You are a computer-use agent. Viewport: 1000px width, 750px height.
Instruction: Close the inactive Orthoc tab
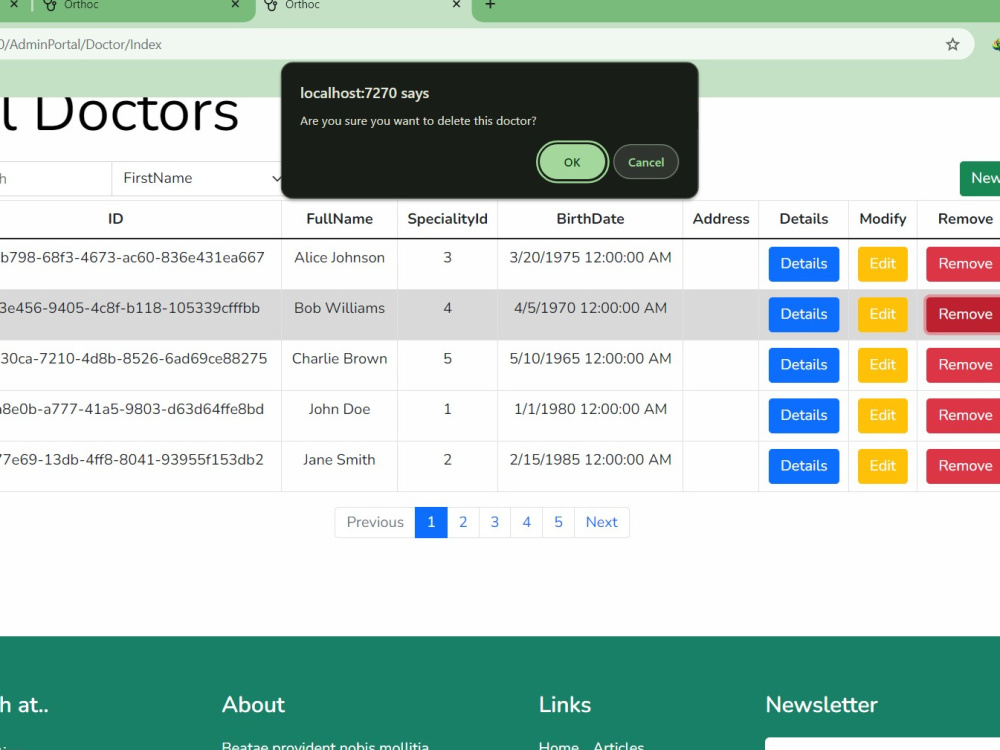pos(235,5)
